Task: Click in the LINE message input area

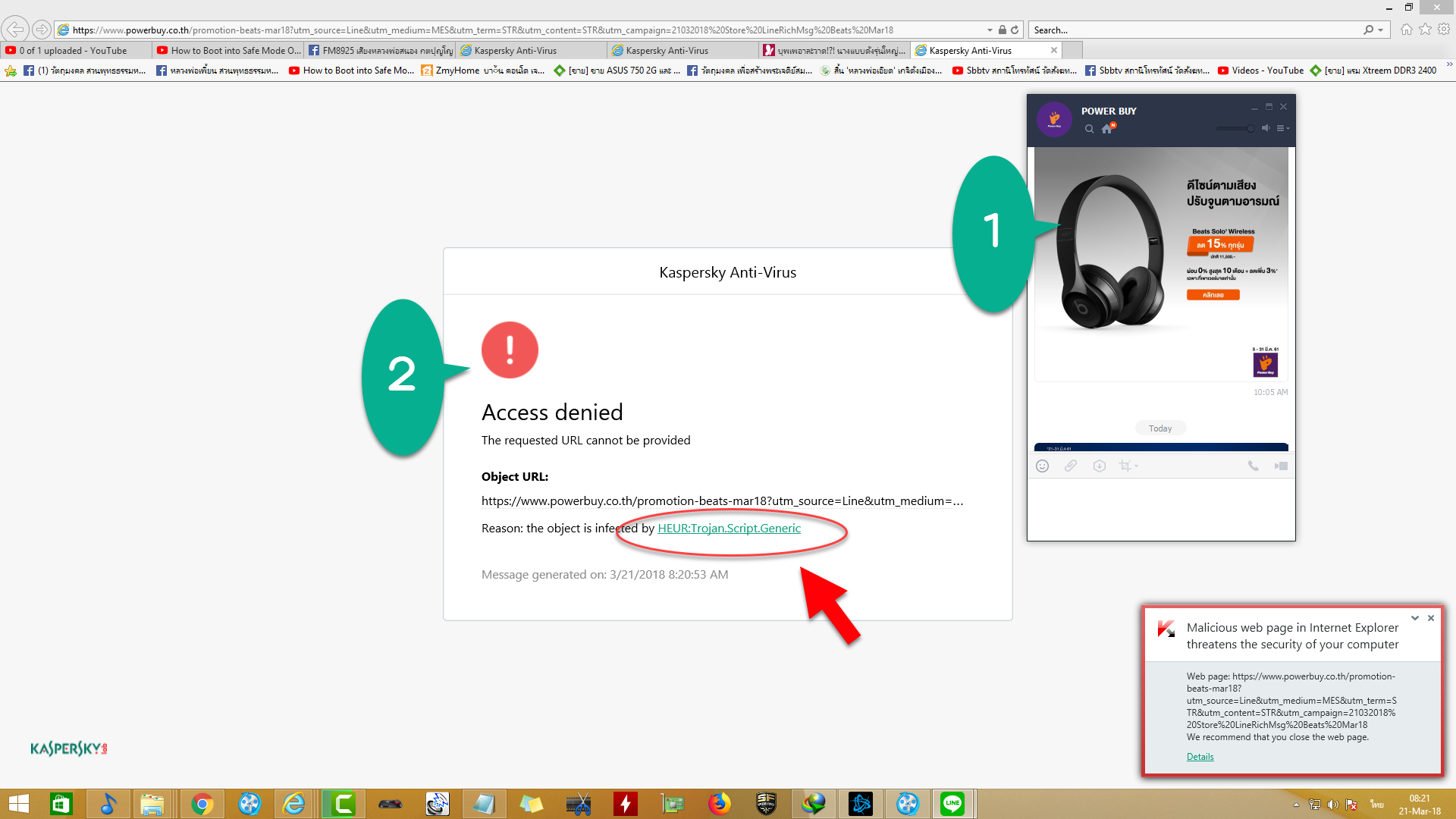Action: 1161,508
